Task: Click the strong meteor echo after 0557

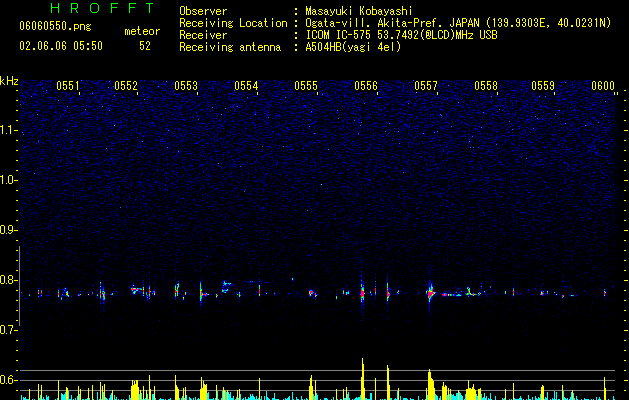Action: (x=431, y=293)
